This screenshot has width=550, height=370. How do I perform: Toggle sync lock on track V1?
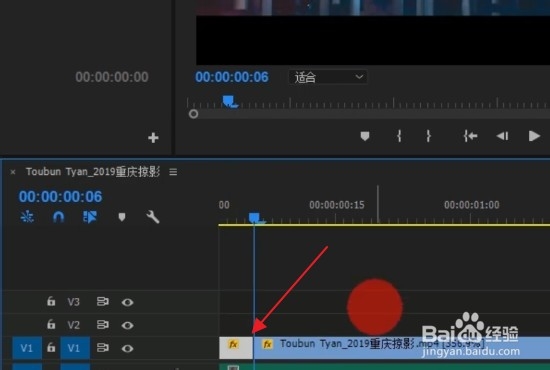103,348
